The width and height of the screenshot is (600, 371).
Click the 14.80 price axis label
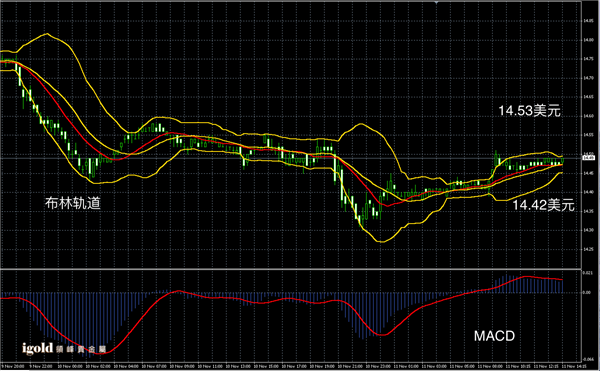(x=588, y=40)
